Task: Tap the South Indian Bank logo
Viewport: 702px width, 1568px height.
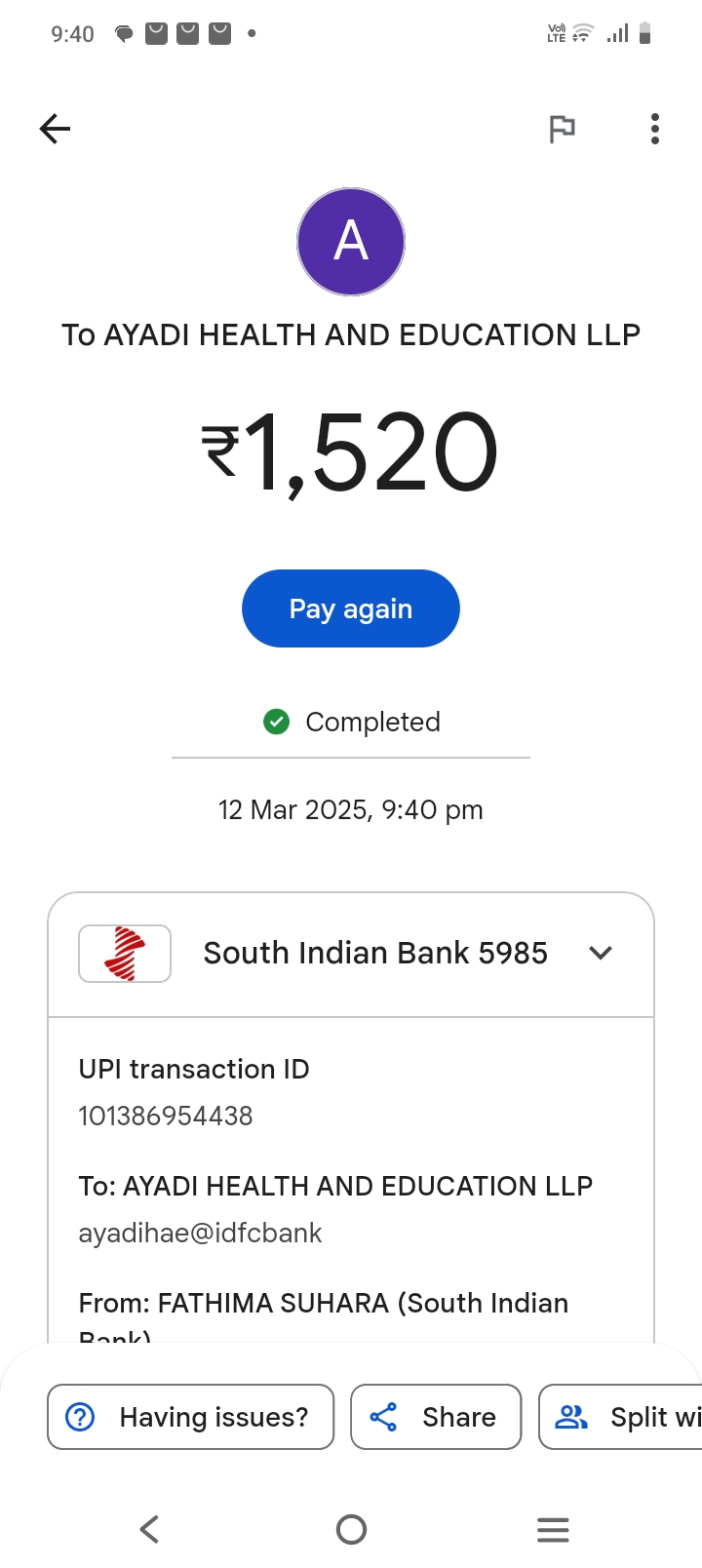Action: [125, 953]
